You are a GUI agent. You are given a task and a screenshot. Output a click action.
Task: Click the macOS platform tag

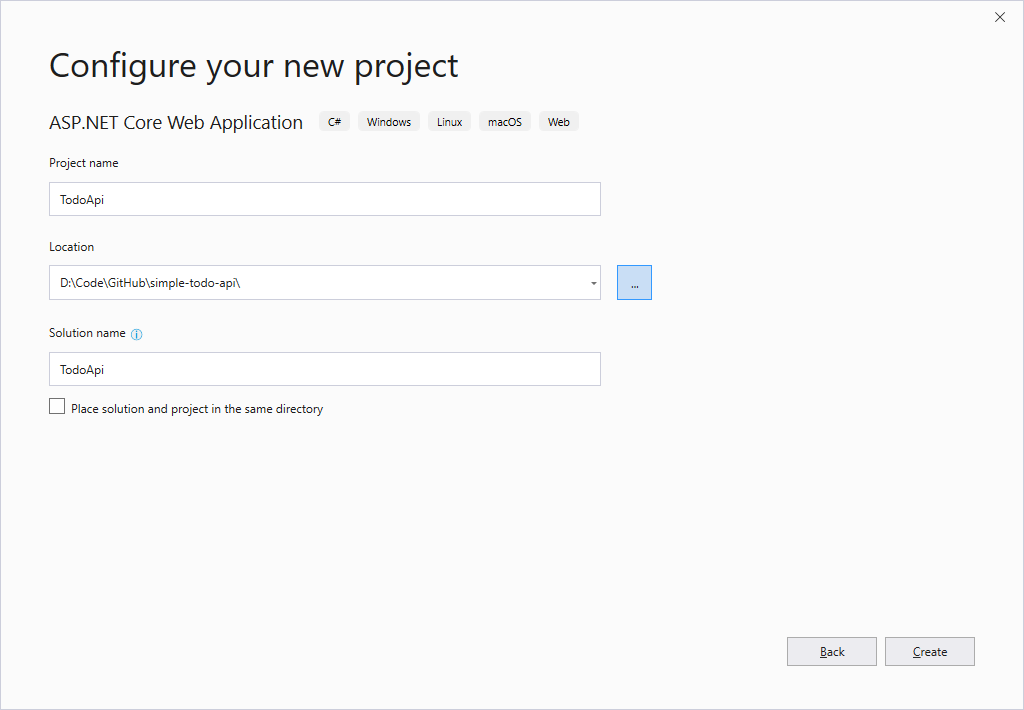click(505, 122)
